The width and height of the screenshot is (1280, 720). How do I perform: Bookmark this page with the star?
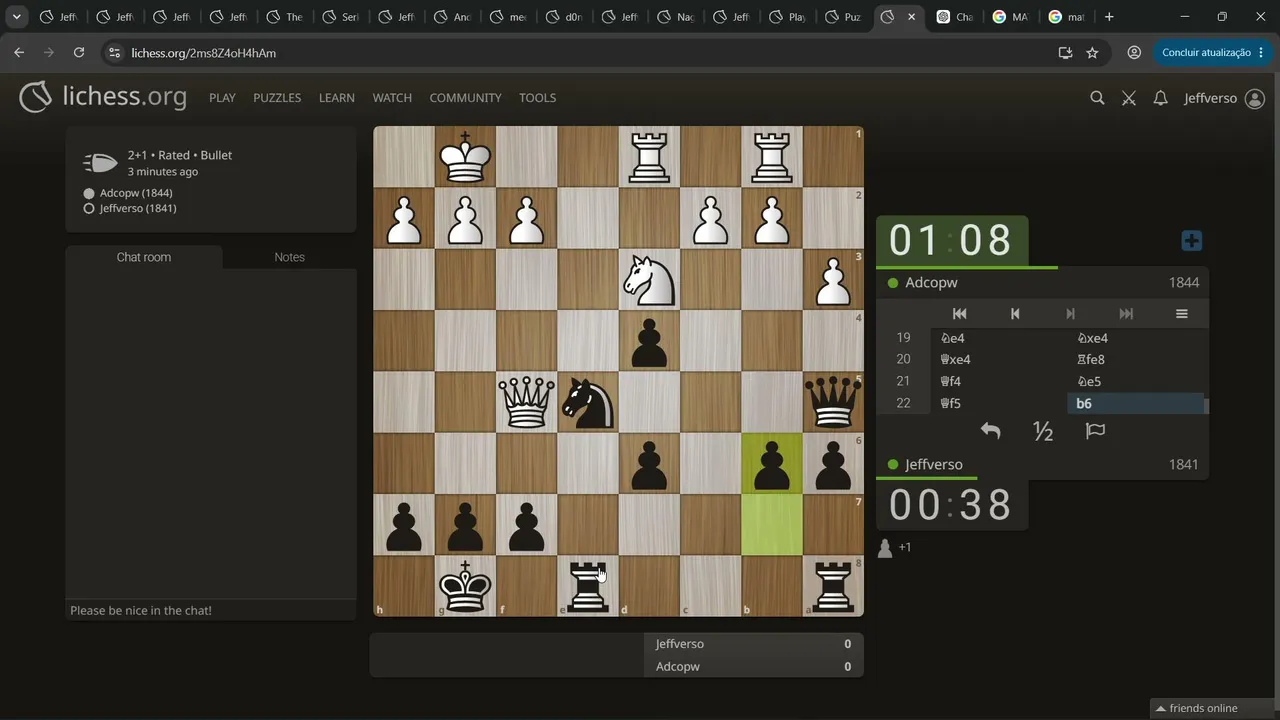1092,53
